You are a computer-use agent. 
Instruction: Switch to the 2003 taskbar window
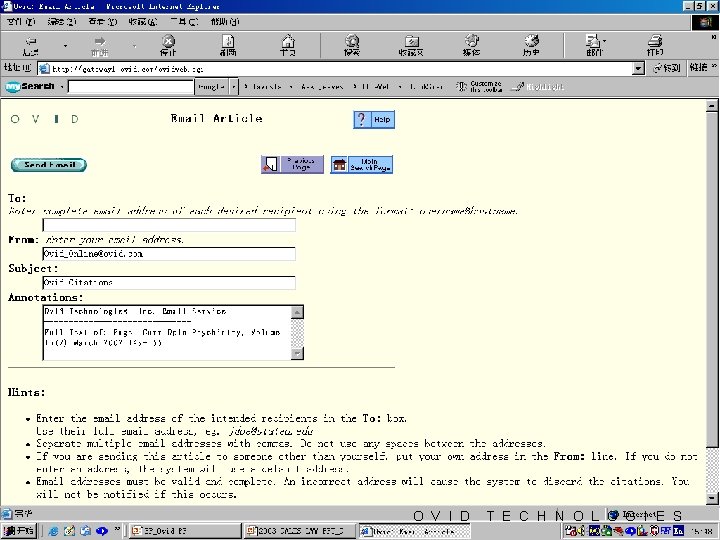coord(300,531)
